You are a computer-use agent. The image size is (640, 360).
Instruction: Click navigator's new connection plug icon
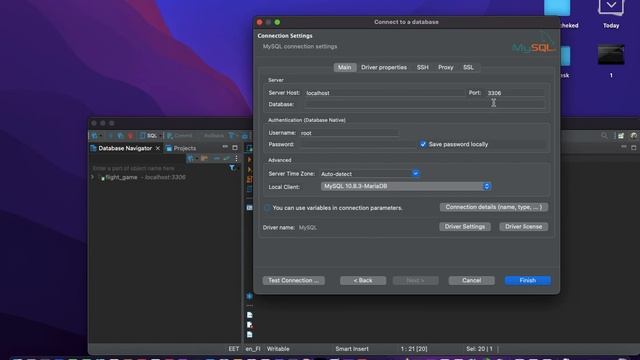point(190,158)
